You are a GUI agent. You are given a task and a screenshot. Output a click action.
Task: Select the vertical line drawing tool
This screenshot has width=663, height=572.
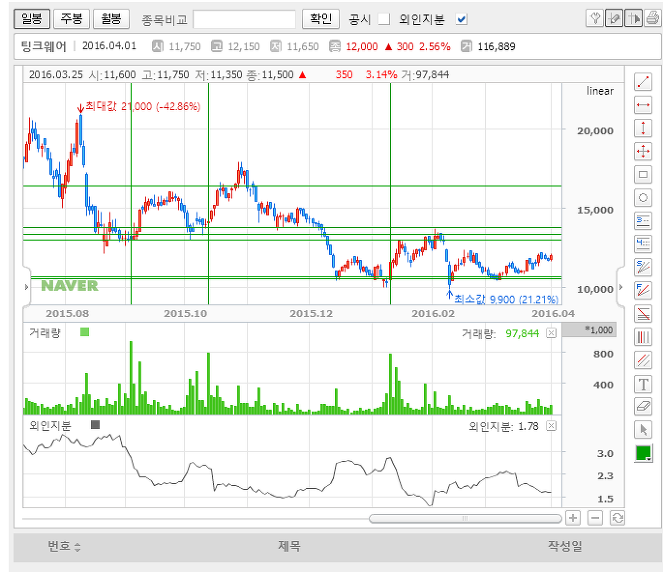(x=643, y=128)
